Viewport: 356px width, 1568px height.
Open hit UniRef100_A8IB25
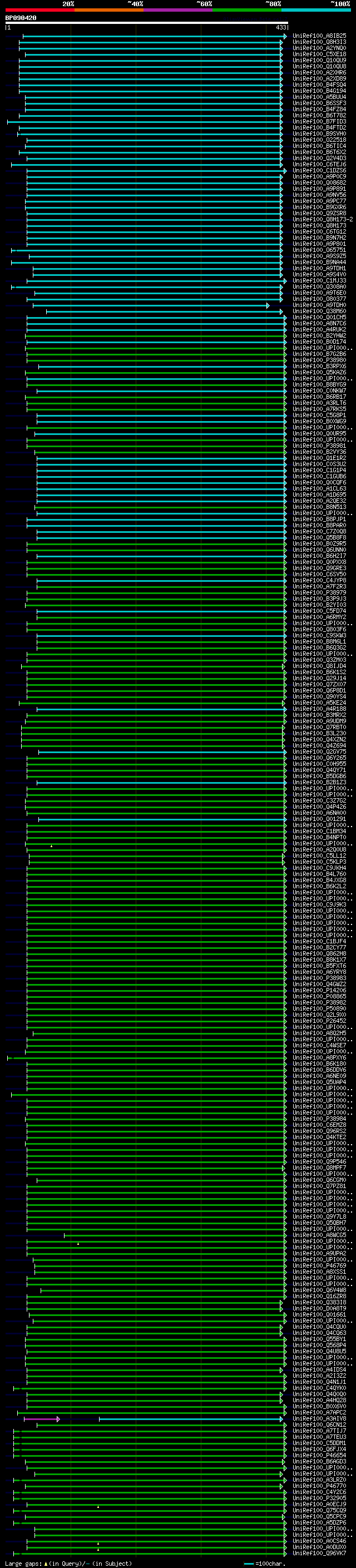(319, 36)
